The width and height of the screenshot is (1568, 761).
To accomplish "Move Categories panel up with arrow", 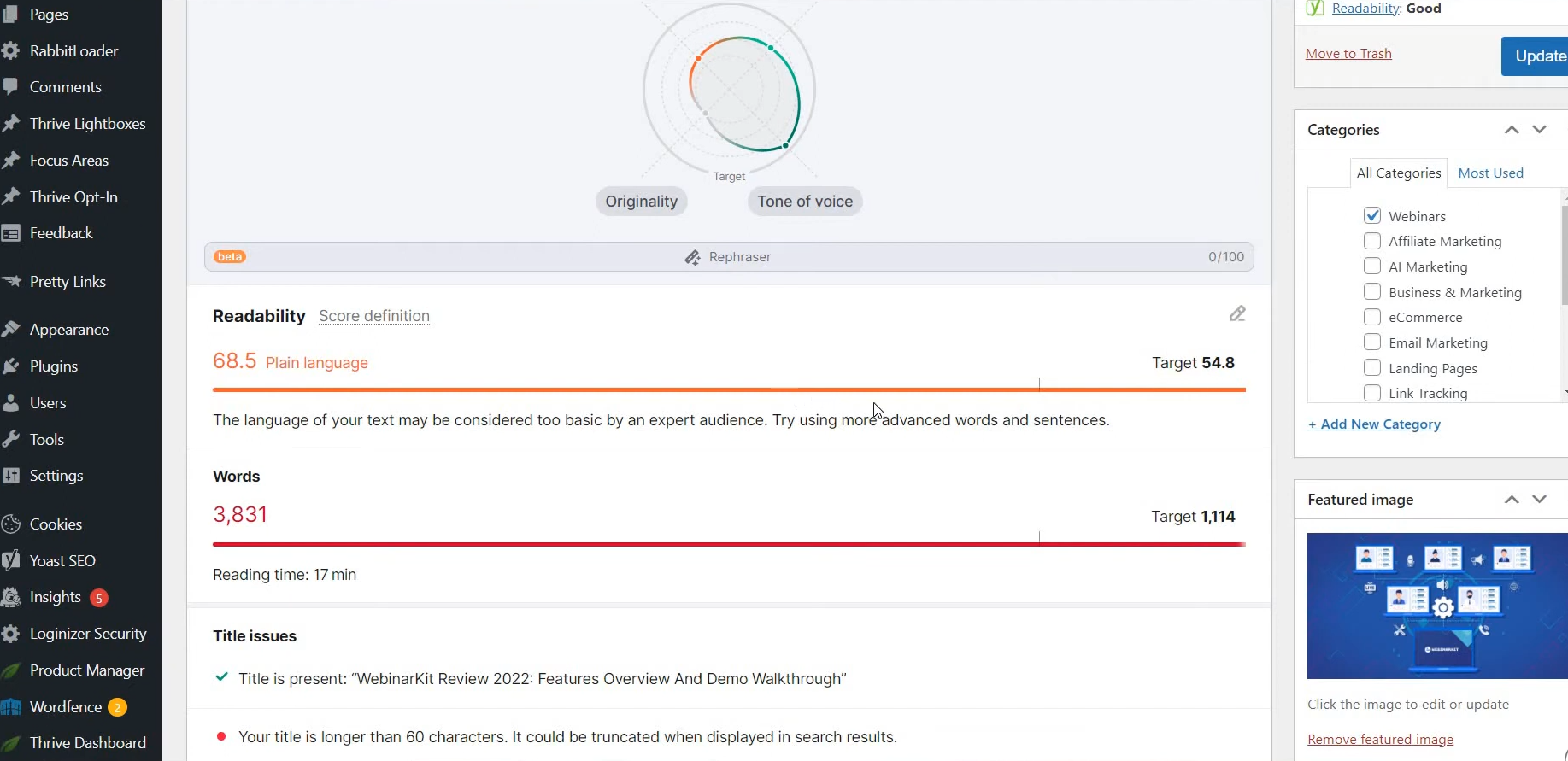I will (x=1512, y=130).
